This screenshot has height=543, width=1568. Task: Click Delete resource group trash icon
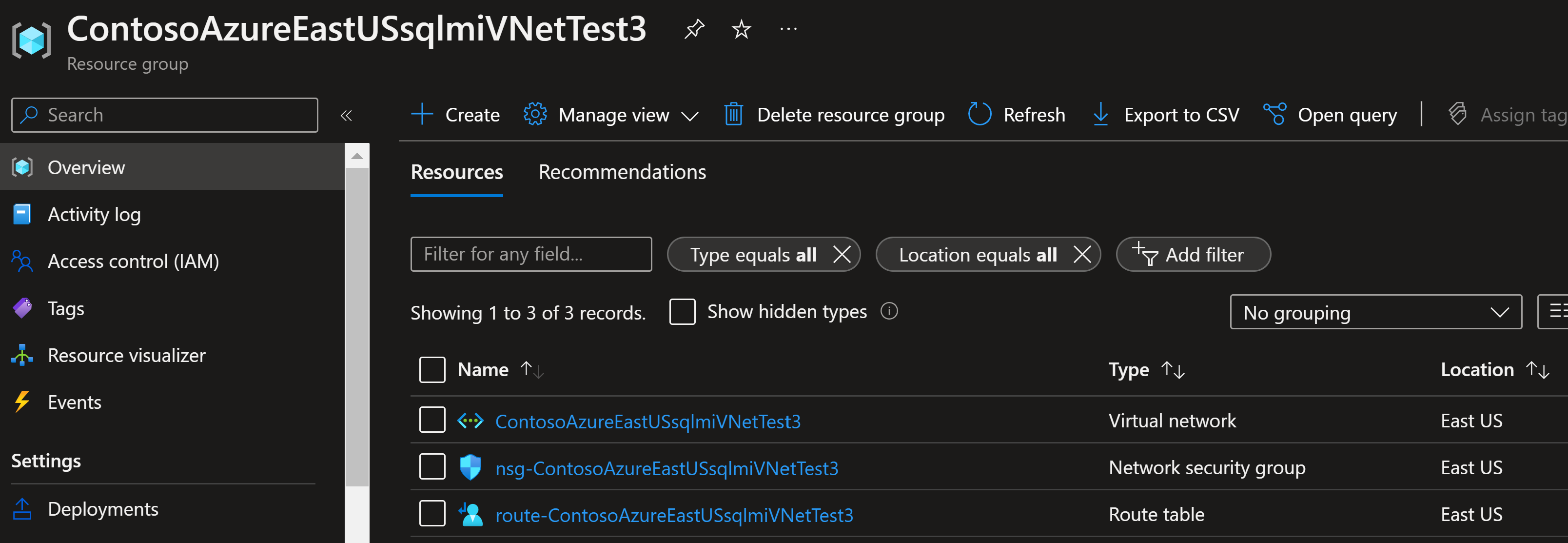733,115
